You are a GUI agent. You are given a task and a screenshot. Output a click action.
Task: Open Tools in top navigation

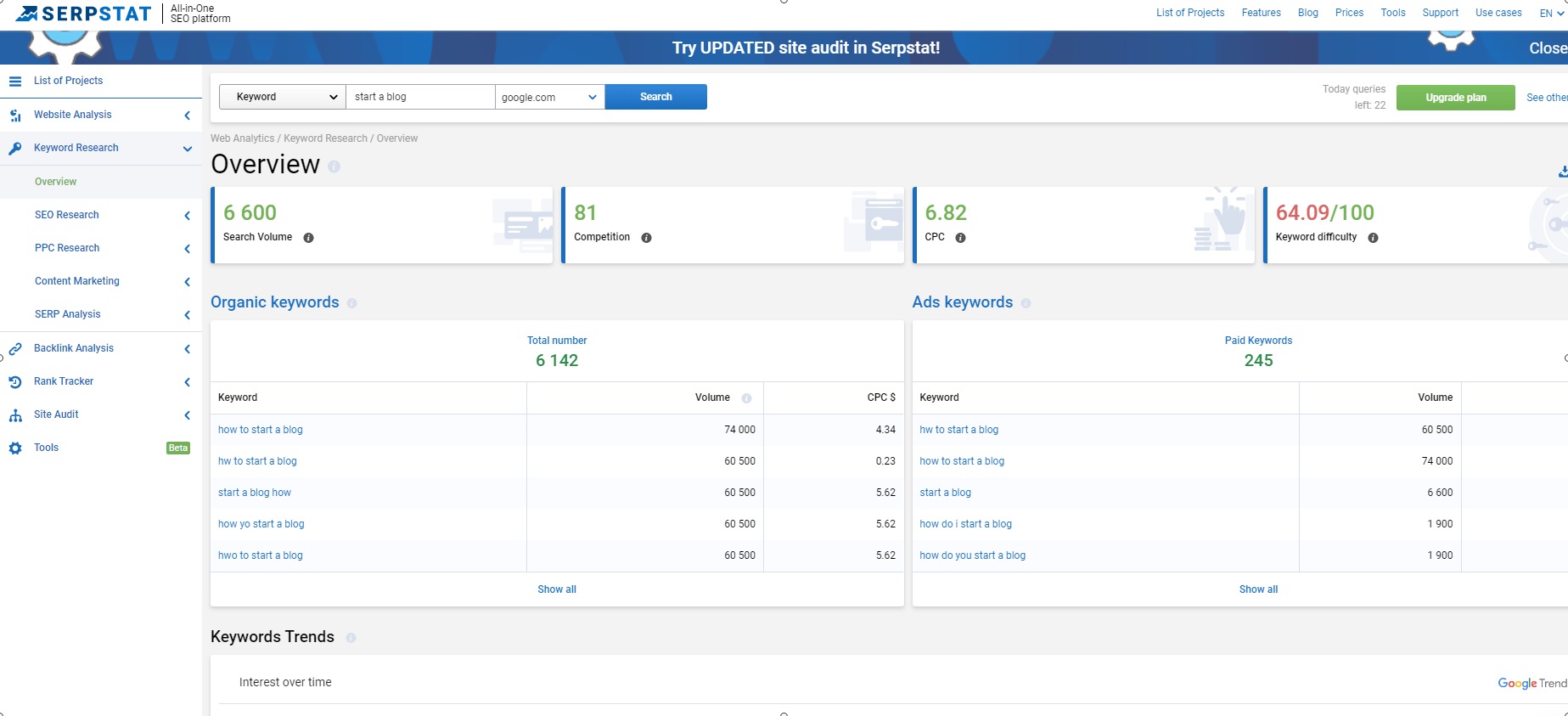1393,13
